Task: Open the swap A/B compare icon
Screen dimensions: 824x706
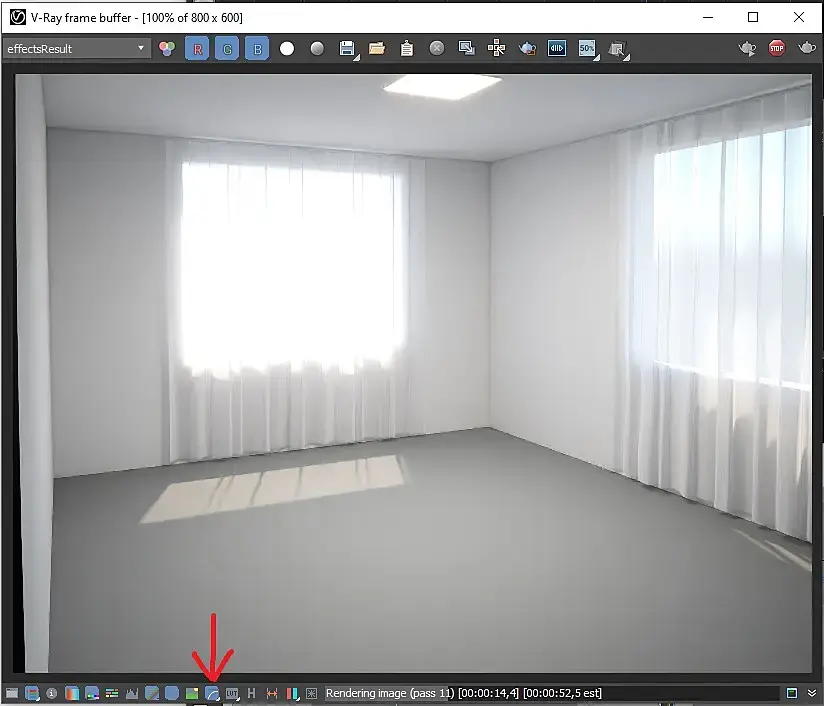Action: pyautogui.click(x=619, y=50)
